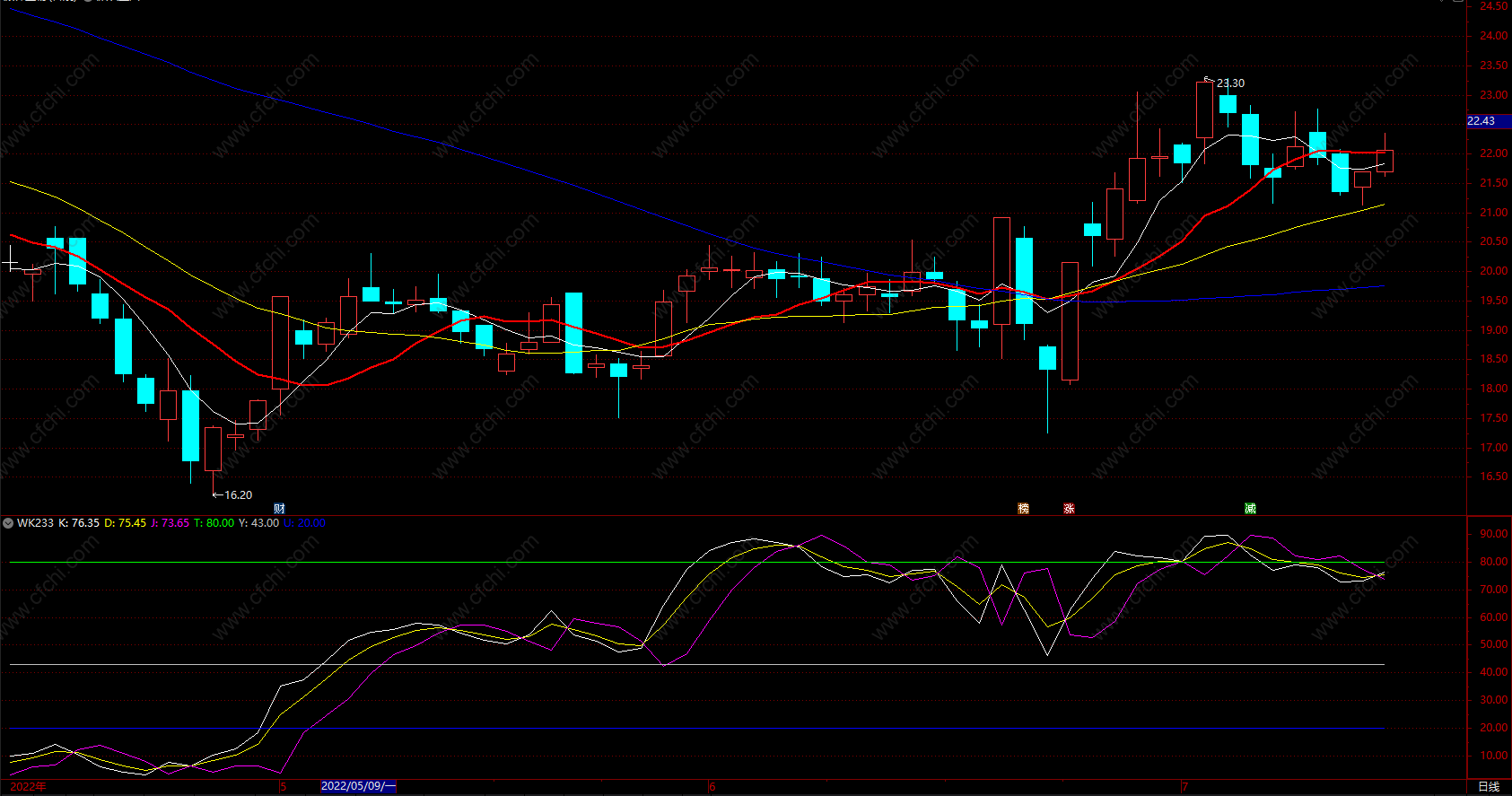This screenshot has width=1512, height=796.
Task: Click the T: 80.00 indicator value
Action: pos(214,523)
